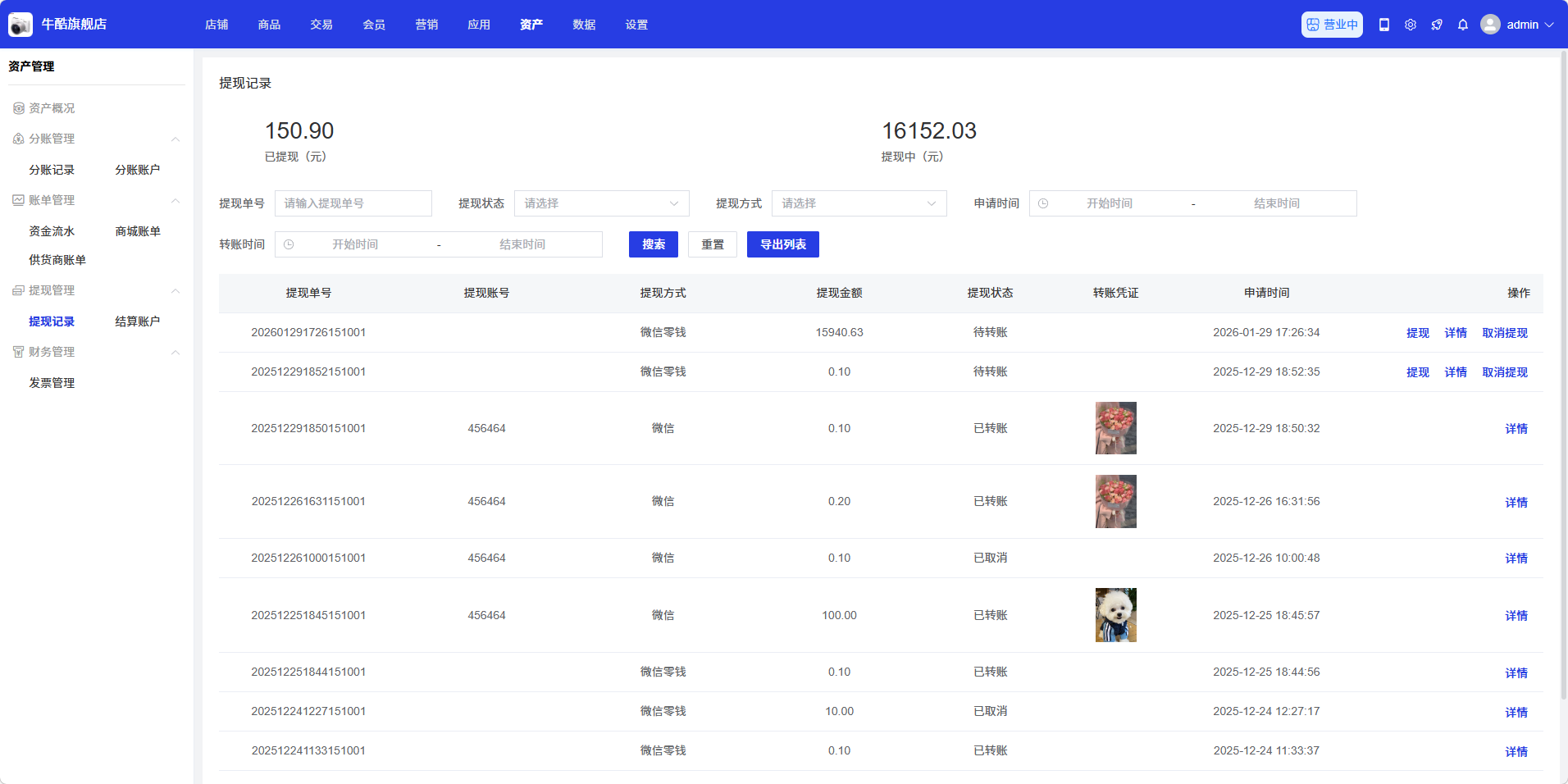Click the admin user avatar
Image resolution: width=1568 pixels, height=784 pixels.
click(1490, 25)
